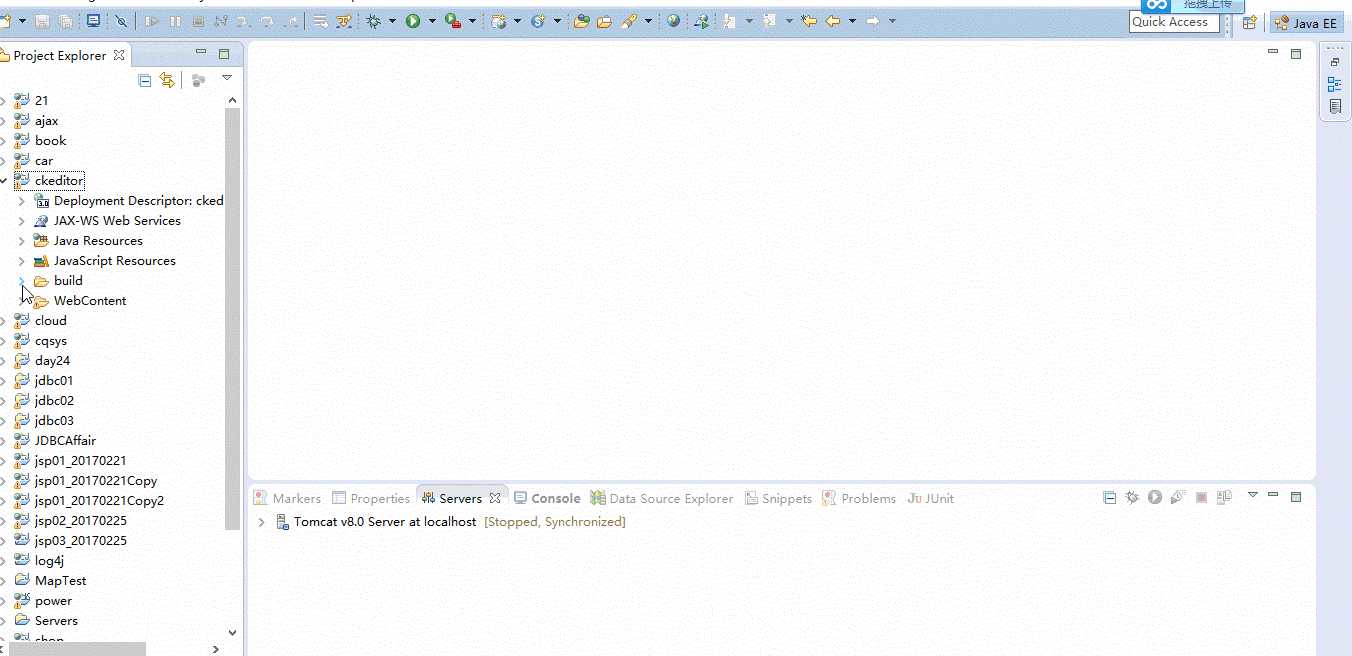Expand the Deployment Descriptor node
This screenshot has height=656, width=1352.
coord(21,201)
